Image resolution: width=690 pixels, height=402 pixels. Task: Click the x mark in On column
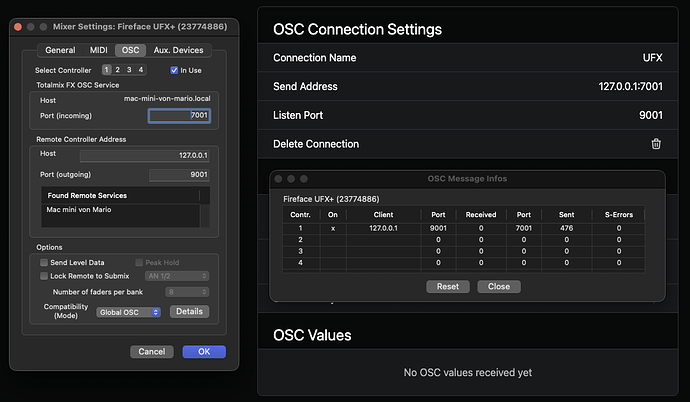click(x=333, y=228)
